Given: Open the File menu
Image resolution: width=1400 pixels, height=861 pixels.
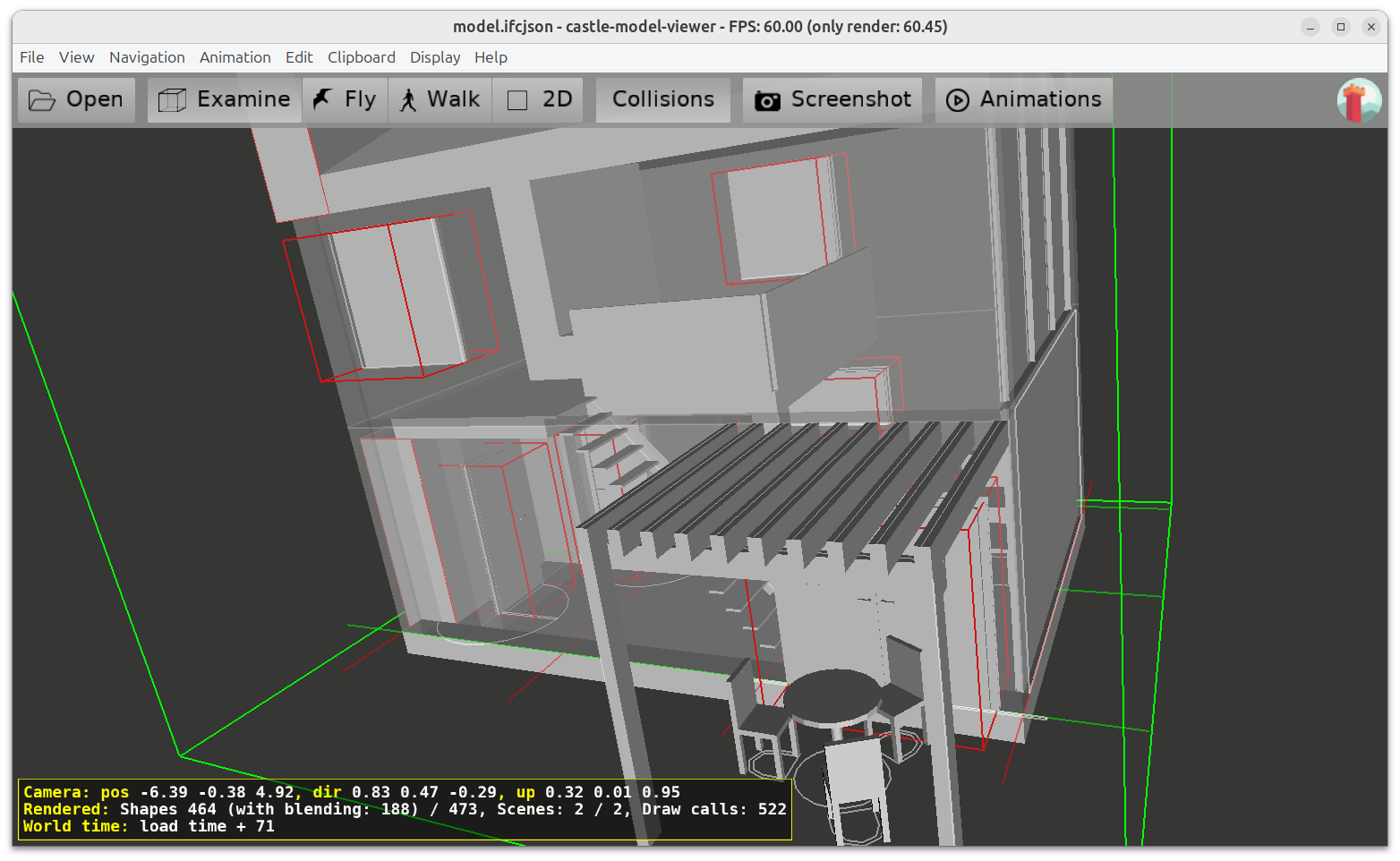Looking at the screenshot, I should 31,57.
